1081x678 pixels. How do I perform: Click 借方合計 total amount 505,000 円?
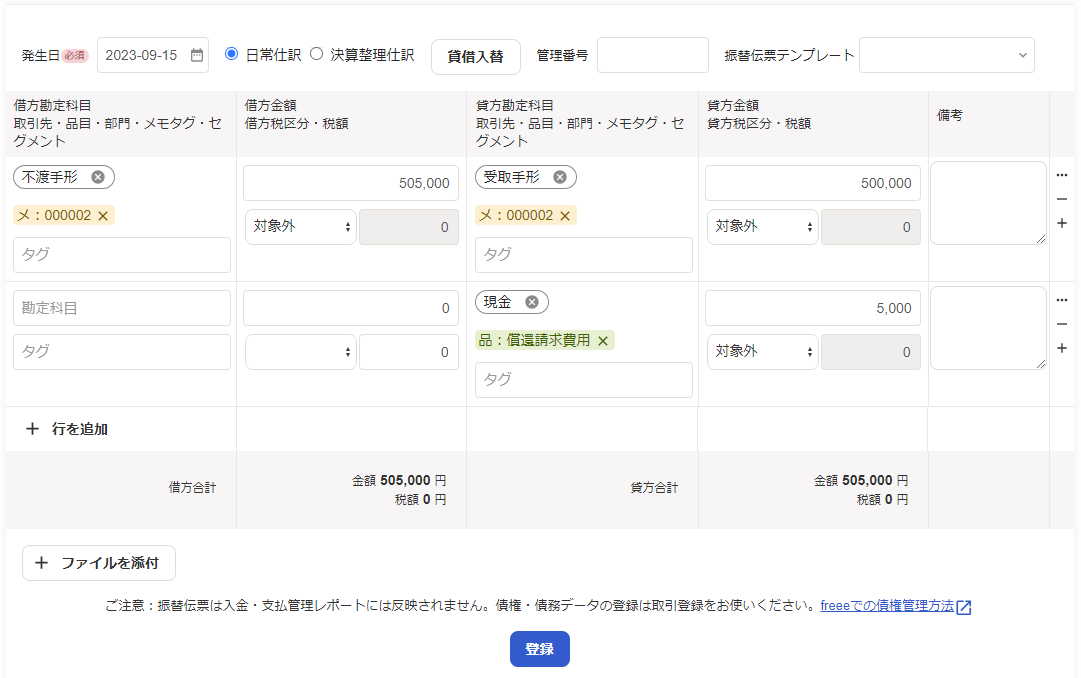pyautogui.click(x=399, y=480)
